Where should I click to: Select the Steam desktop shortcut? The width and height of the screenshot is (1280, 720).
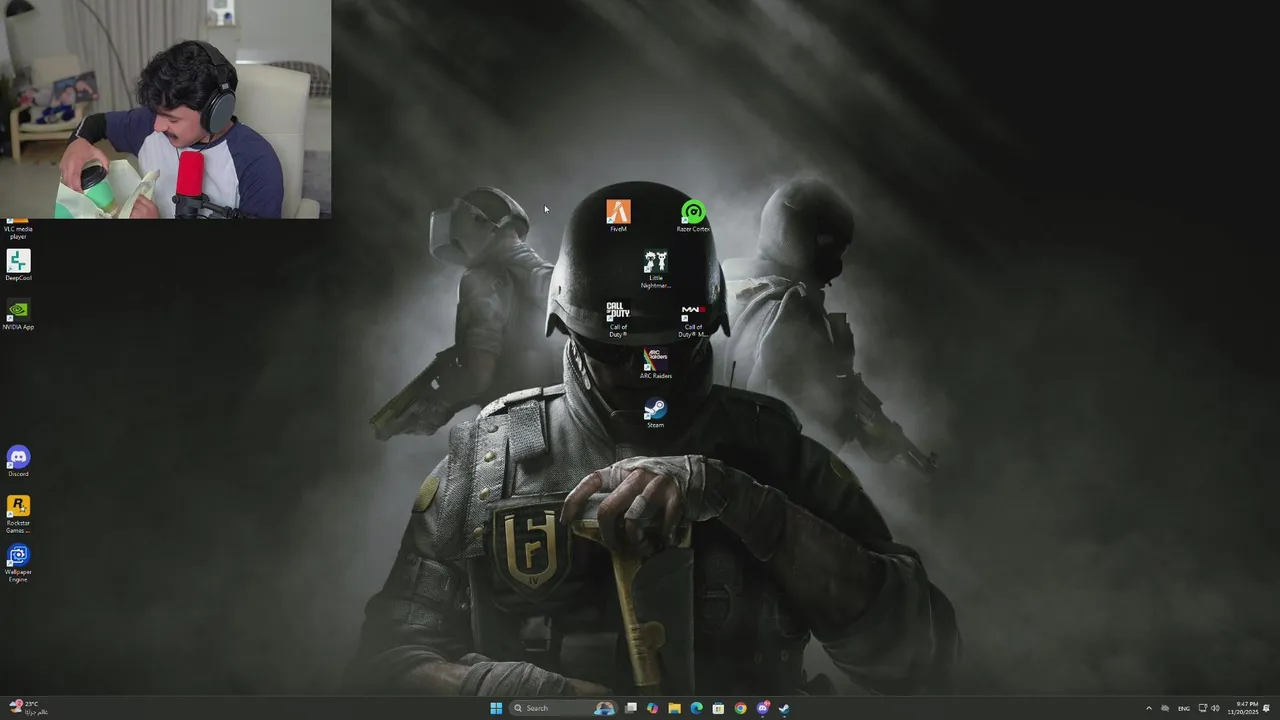point(655,413)
